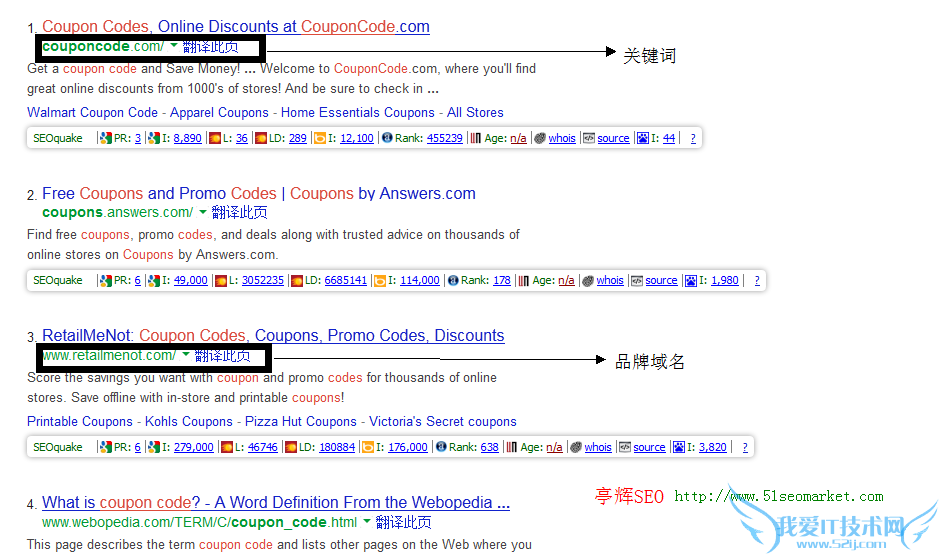Viewport: 944px width, 559px height.
Task: Click the whois fingerprint icon in couponcode.com bar
Action: tap(540, 138)
